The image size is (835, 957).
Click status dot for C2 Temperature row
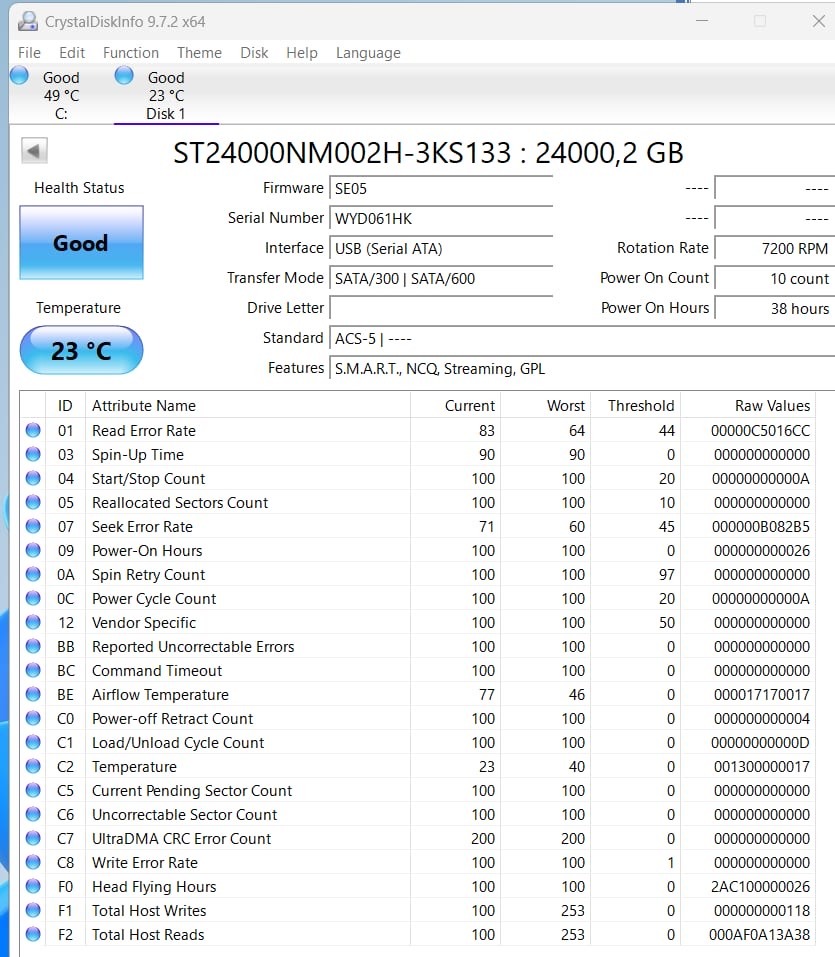[x=33, y=766]
